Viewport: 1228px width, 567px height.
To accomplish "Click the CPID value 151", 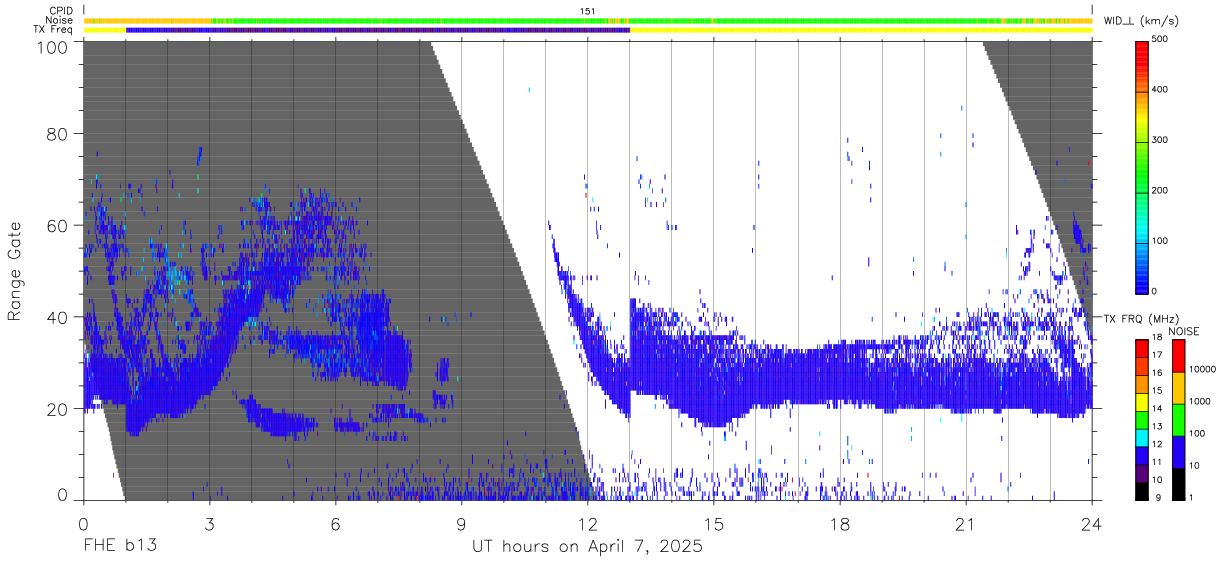I will (587, 11).
